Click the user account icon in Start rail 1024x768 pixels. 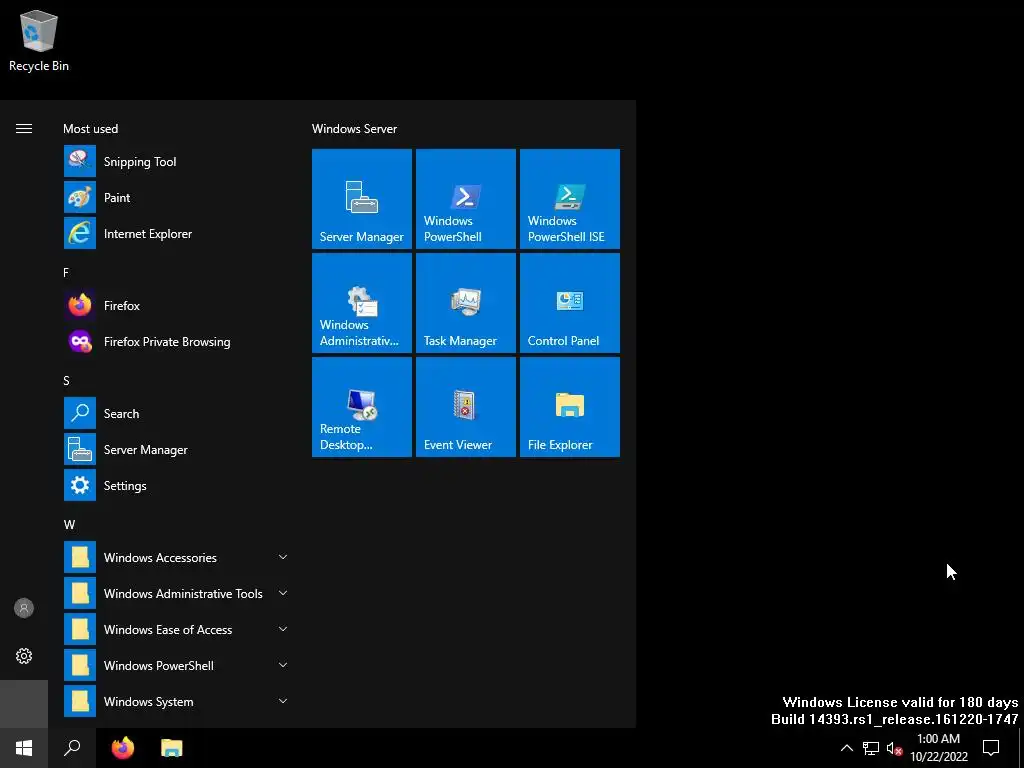(24, 608)
